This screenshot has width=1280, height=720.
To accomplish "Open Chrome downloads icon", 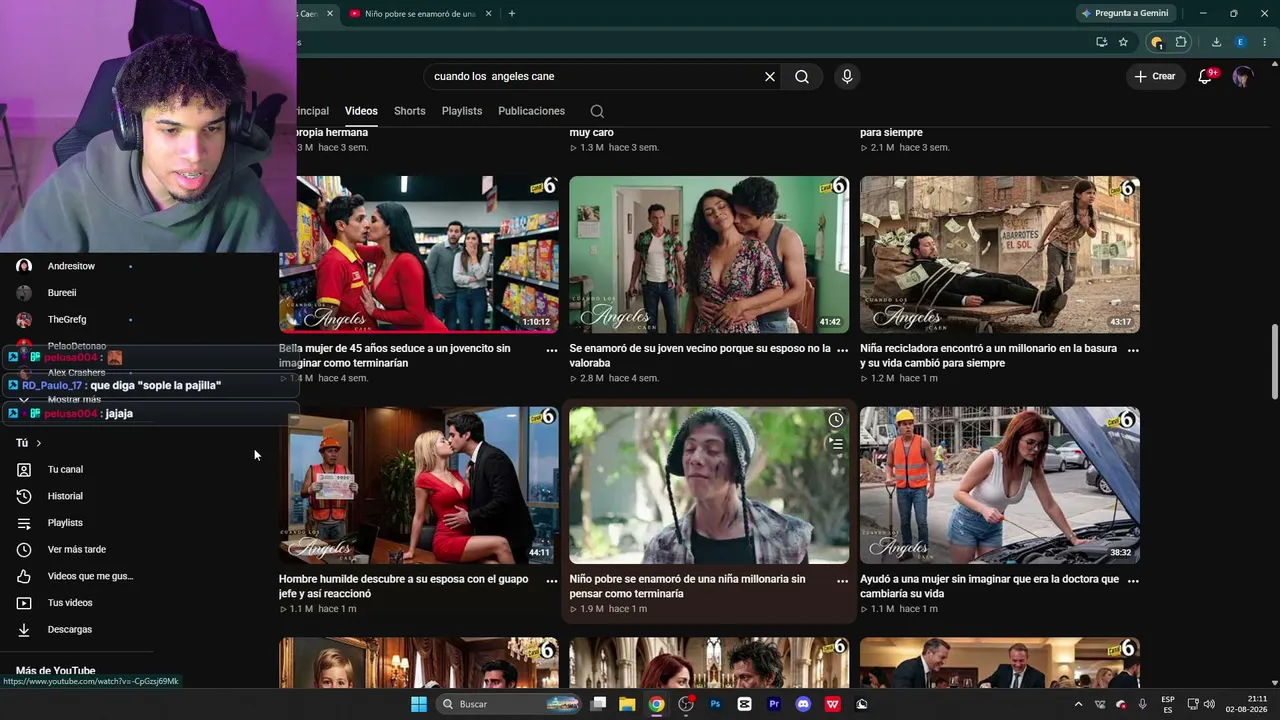I will [1216, 42].
